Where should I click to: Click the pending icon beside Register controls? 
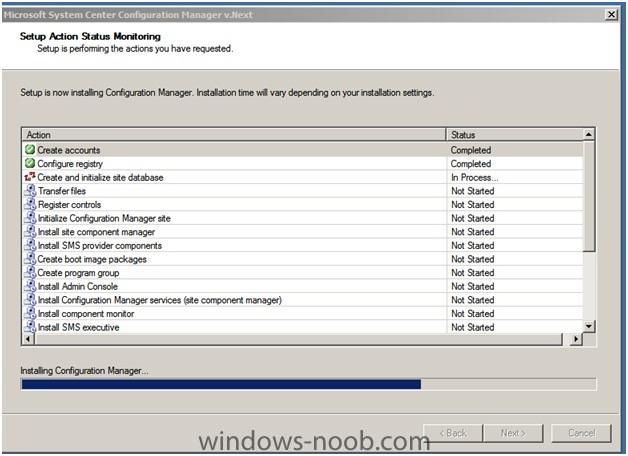pos(30,204)
